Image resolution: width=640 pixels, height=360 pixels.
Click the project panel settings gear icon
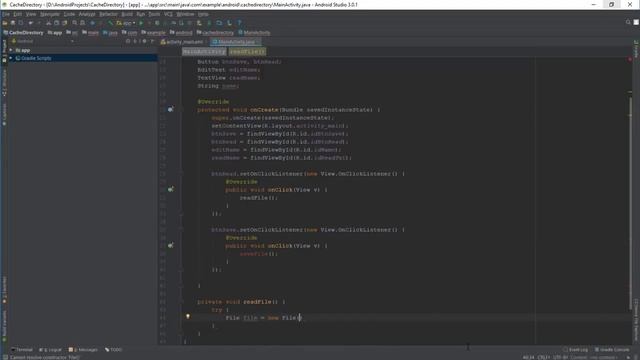click(x=144, y=41)
